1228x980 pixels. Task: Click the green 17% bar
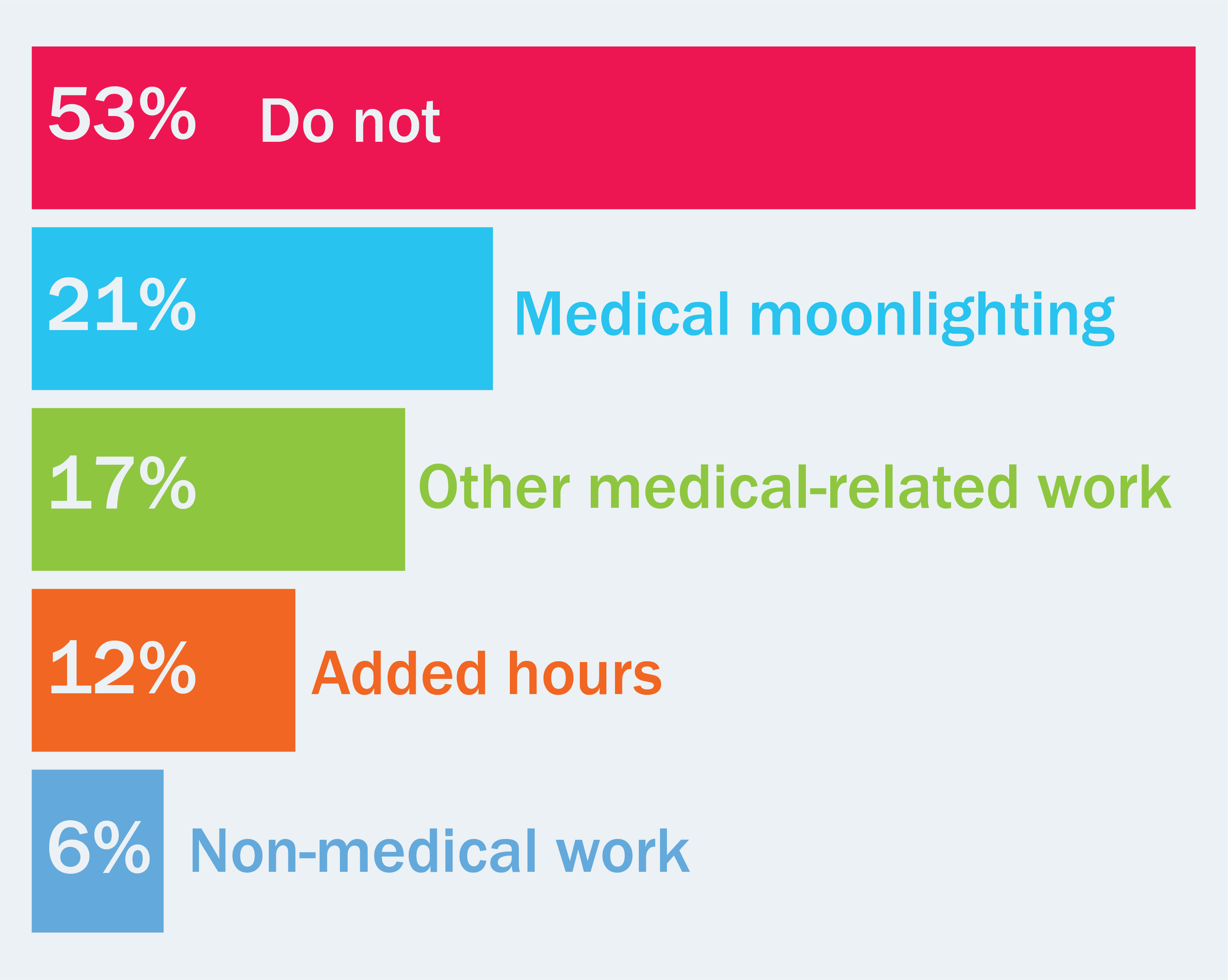click(218, 489)
